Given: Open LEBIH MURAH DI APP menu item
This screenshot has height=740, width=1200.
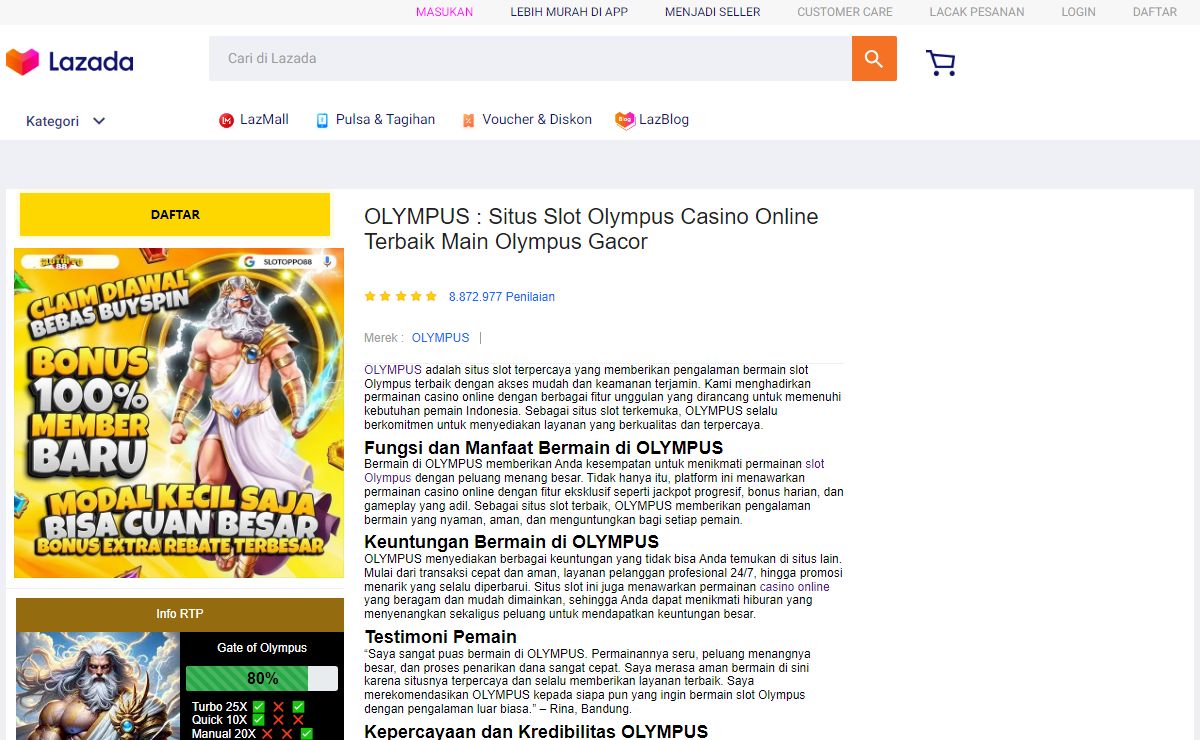Looking at the screenshot, I should click(x=569, y=12).
